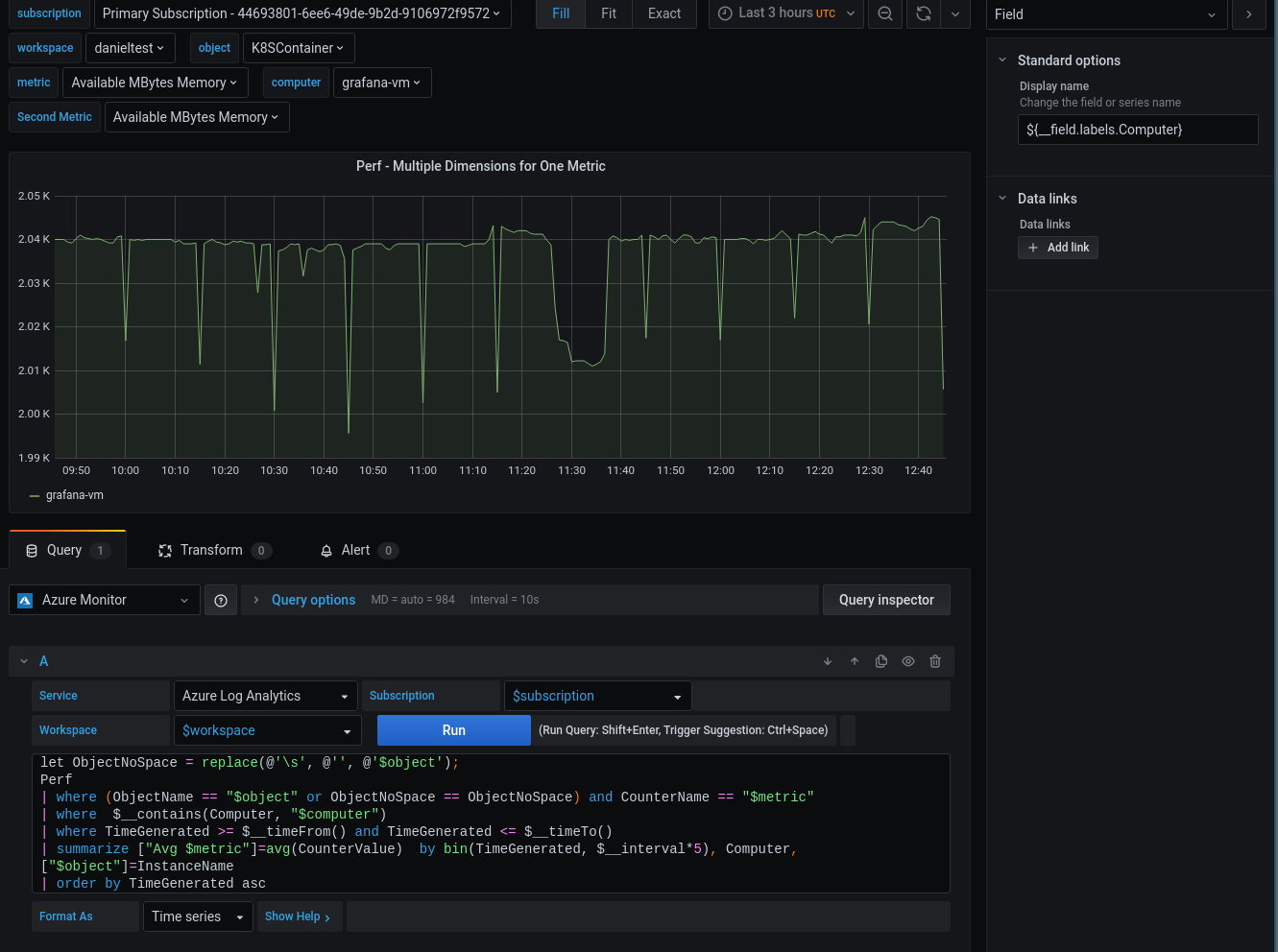This screenshot has width=1278, height=952.
Task: Move query A up with the arrow icon
Action: (x=855, y=661)
